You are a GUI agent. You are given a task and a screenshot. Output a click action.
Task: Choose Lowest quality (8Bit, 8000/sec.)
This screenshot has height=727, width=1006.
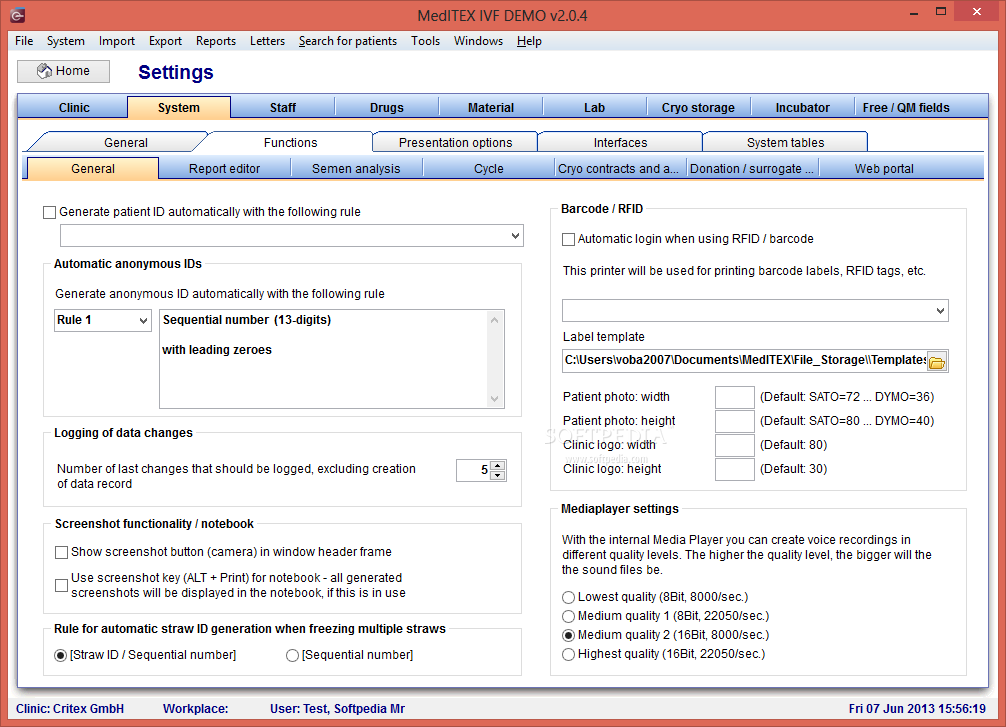[x=568, y=597]
